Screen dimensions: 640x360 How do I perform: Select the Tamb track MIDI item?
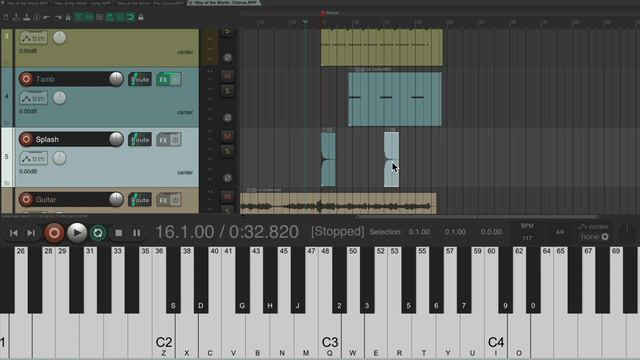click(x=395, y=99)
